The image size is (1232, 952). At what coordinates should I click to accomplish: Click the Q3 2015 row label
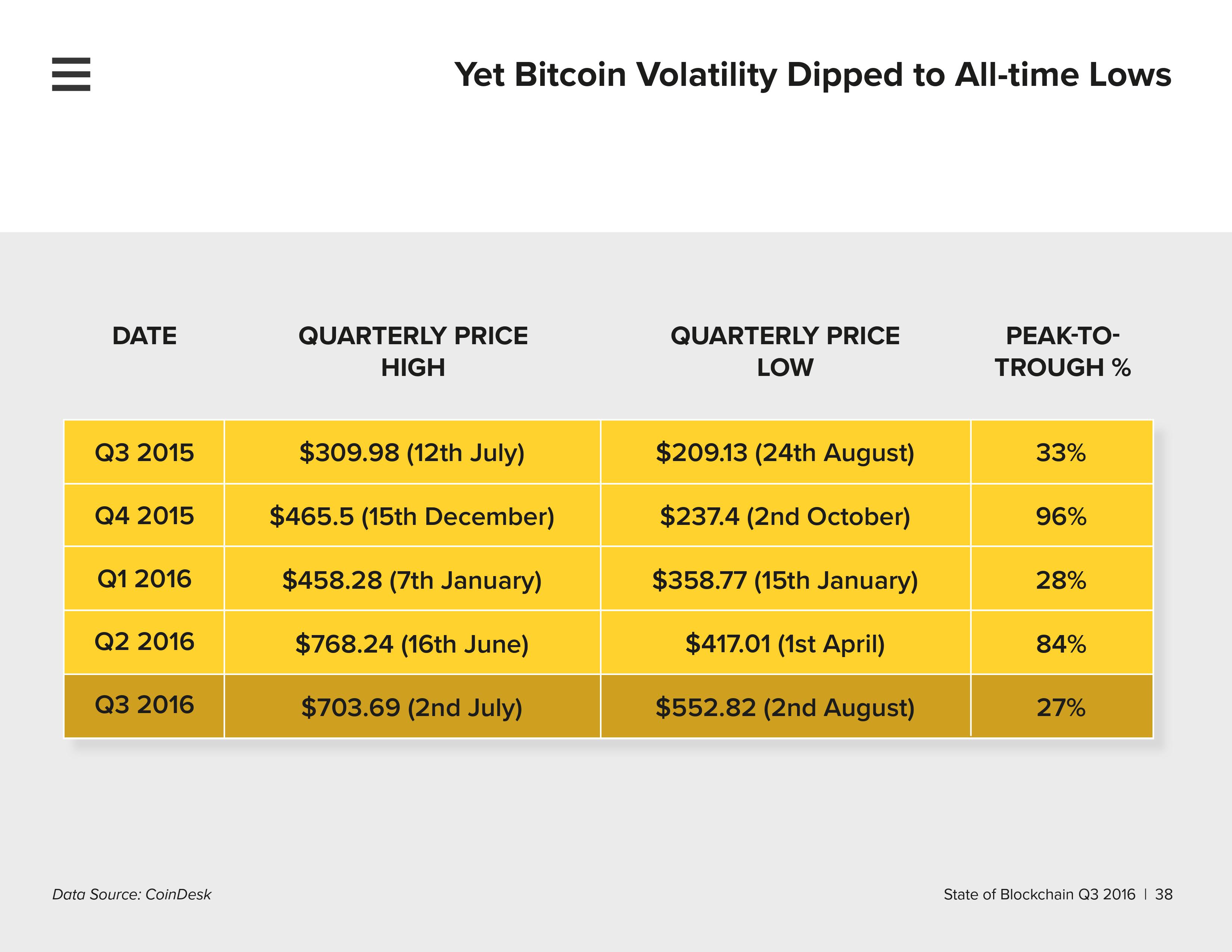pos(144,452)
